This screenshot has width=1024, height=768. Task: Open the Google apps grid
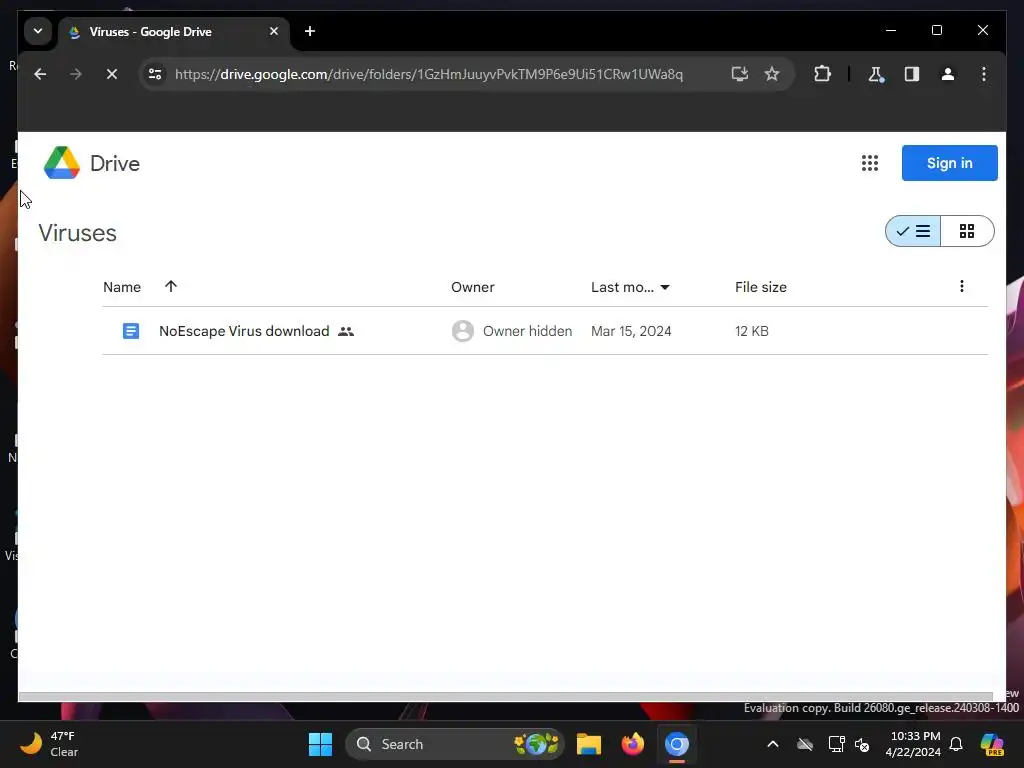point(869,163)
